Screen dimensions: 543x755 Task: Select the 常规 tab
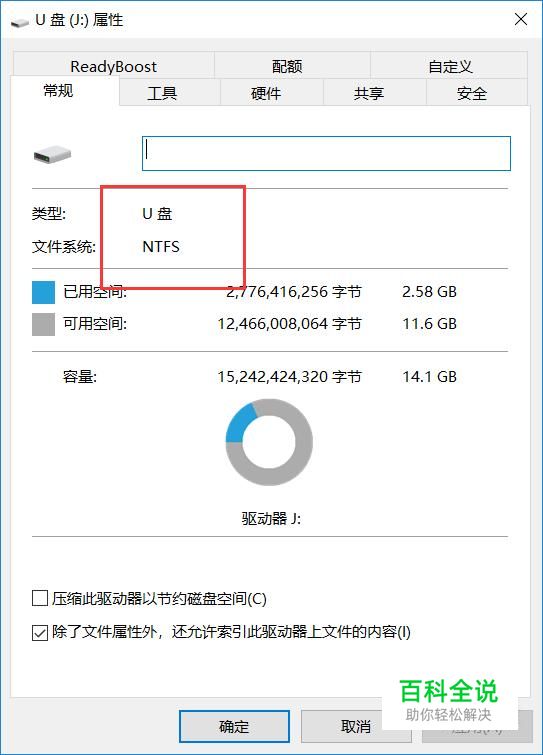pos(58,91)
